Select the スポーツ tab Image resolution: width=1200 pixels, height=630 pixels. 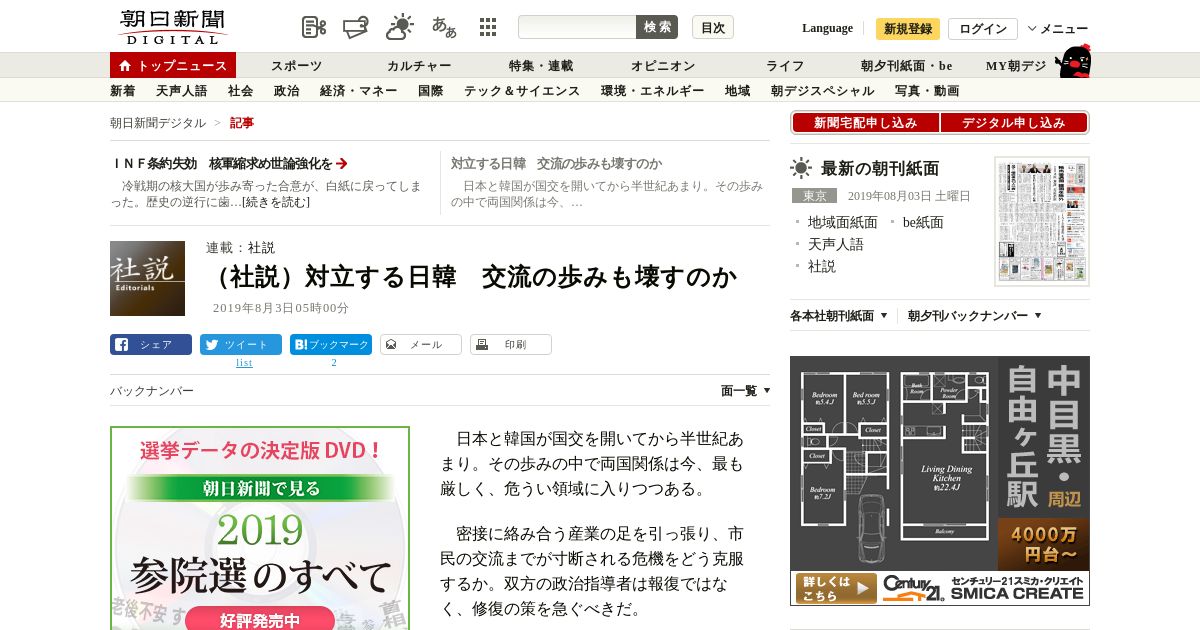point(296,66)
